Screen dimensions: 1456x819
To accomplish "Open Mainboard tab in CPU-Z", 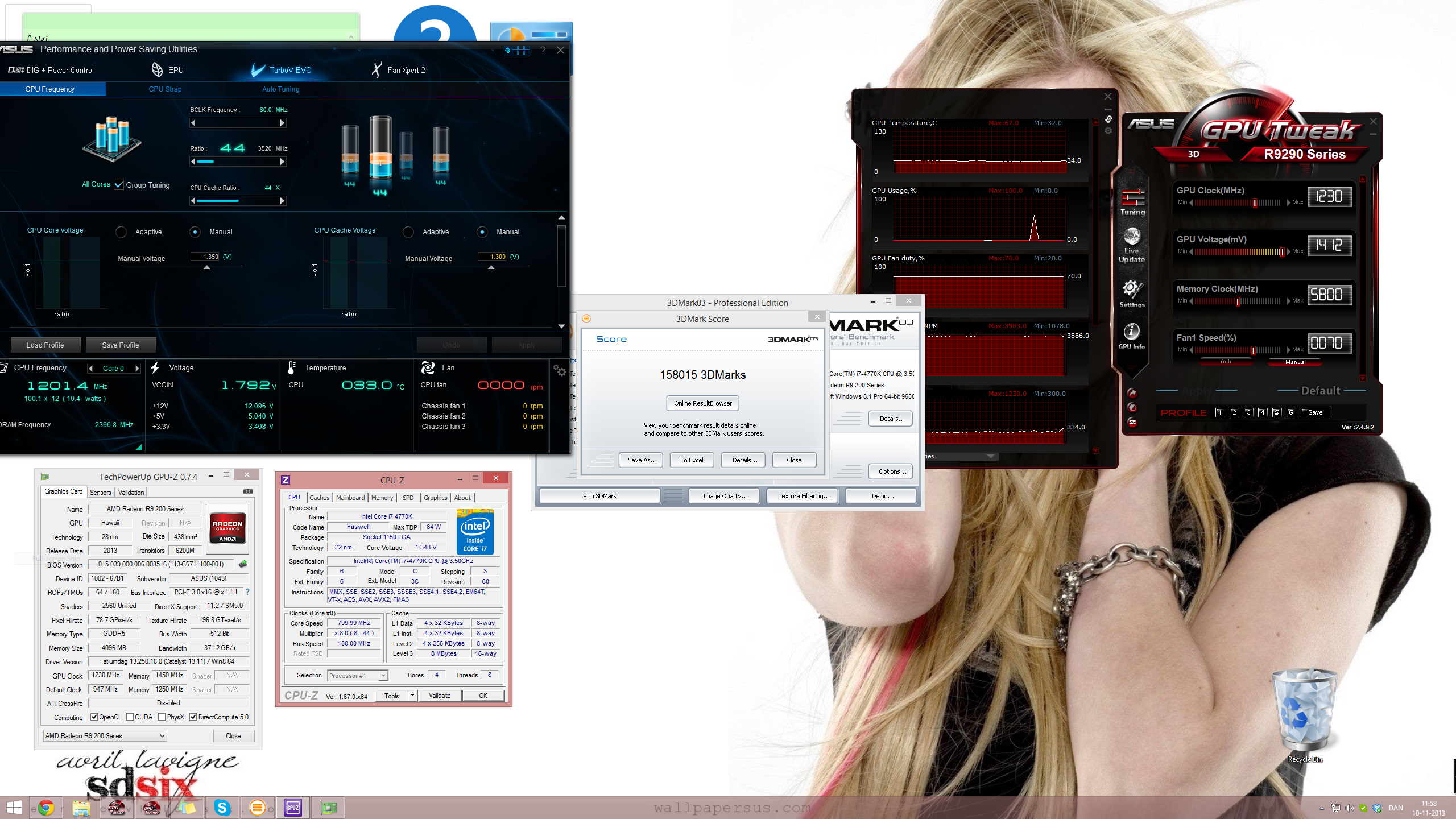I will [x=350, y=498].
